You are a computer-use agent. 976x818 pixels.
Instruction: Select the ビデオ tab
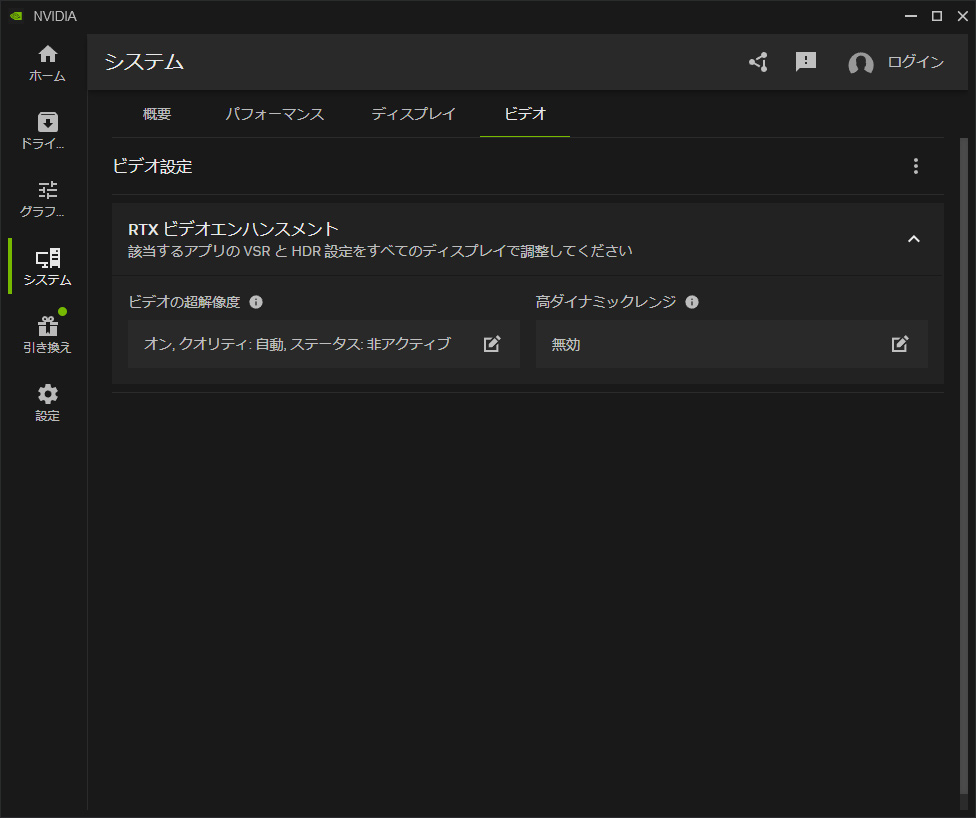click(x=525, y=114)
